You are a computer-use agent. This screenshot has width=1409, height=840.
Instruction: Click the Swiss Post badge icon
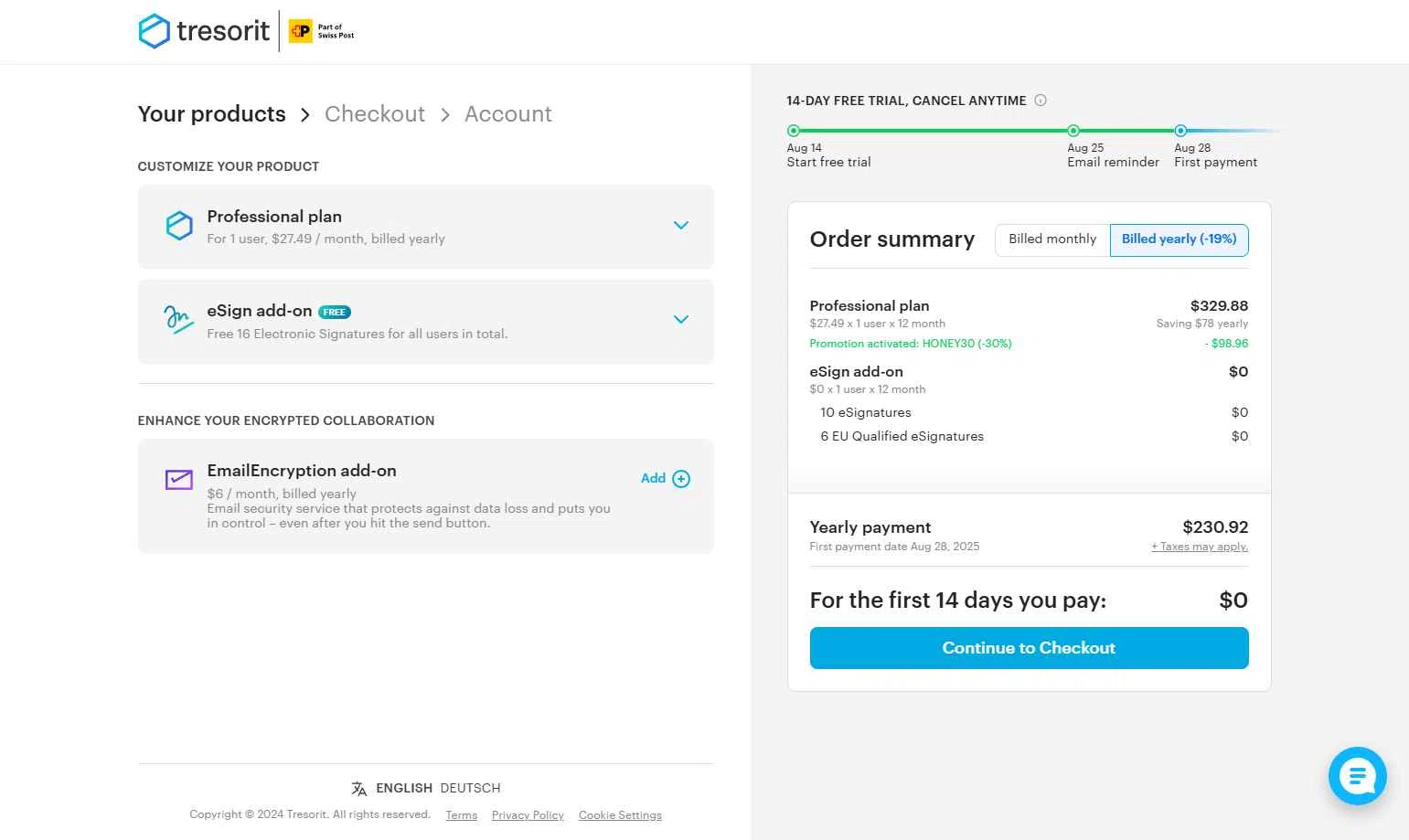300,31
